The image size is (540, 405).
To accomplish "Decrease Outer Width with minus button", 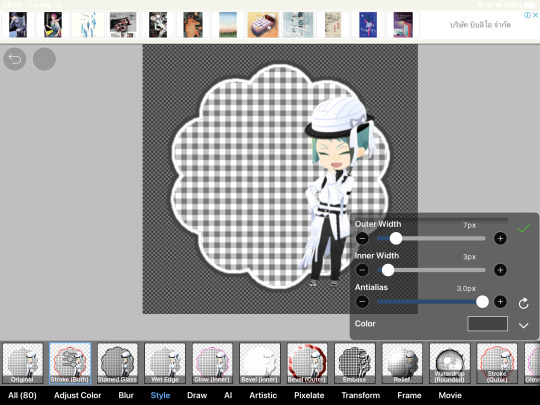I will pyautogui.click(x=362, y=238).
